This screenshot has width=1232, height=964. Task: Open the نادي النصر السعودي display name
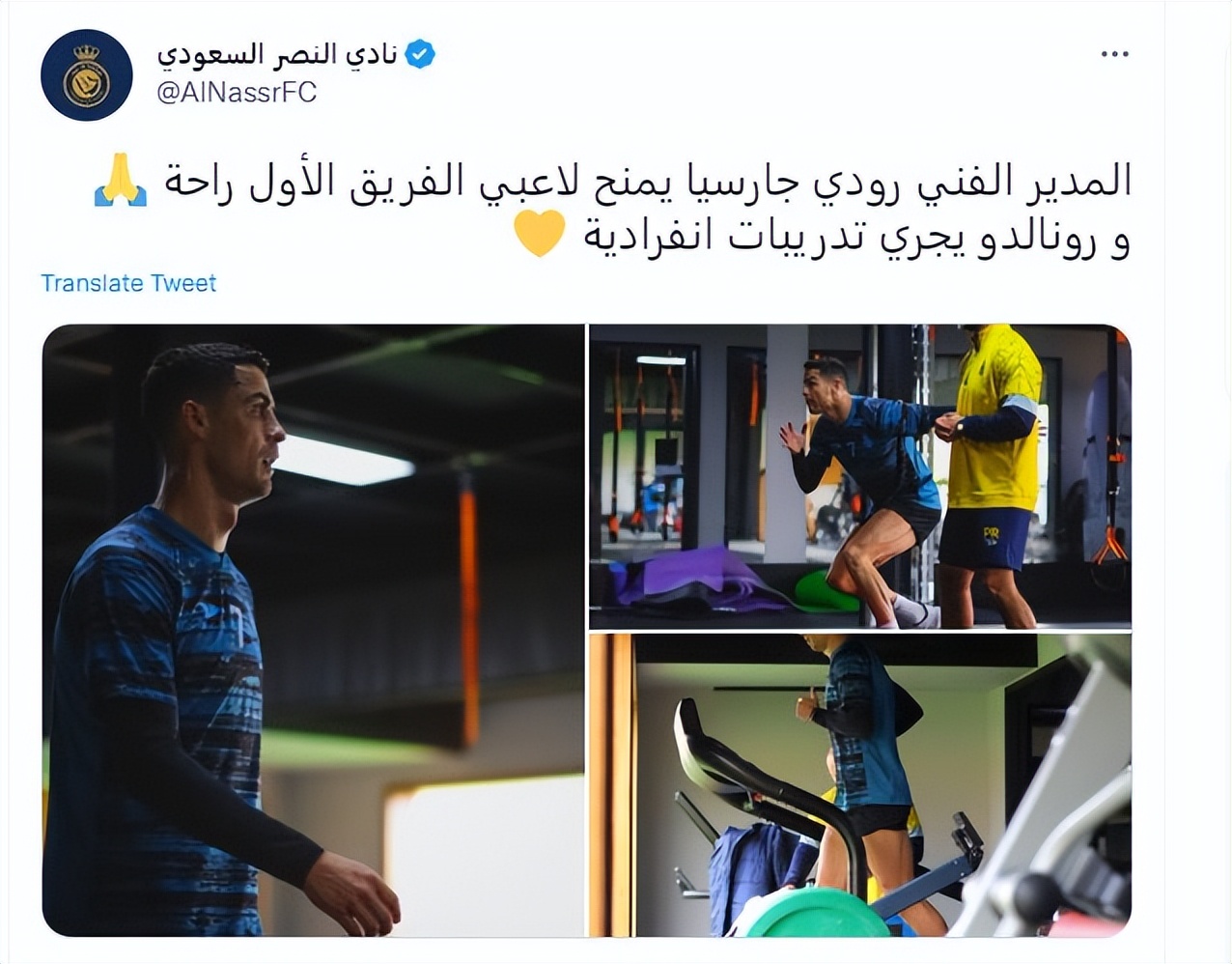(x=278, y=54)
